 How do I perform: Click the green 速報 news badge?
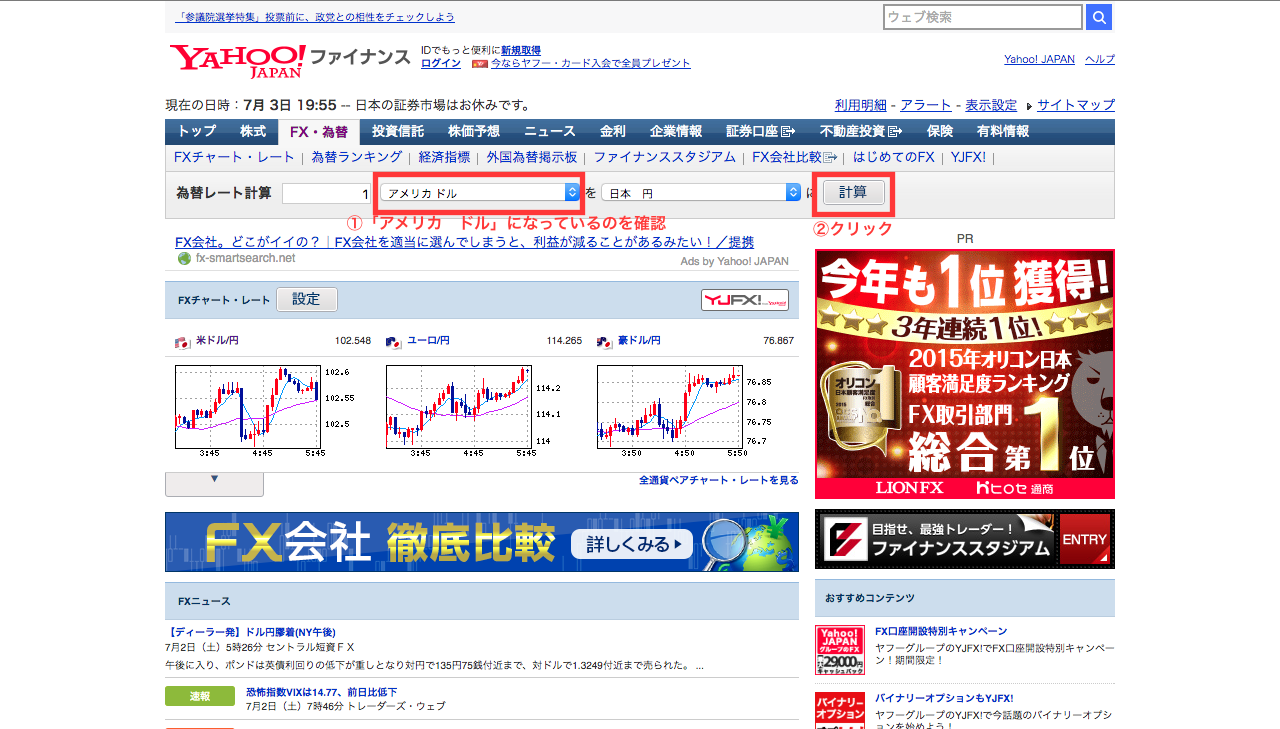[200, 696]
